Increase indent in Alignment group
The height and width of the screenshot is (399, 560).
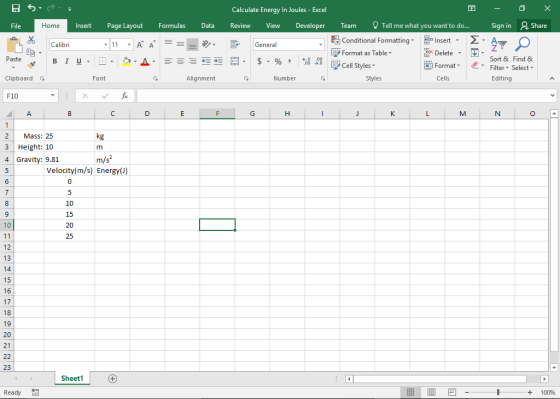click(x=218, y=61)
